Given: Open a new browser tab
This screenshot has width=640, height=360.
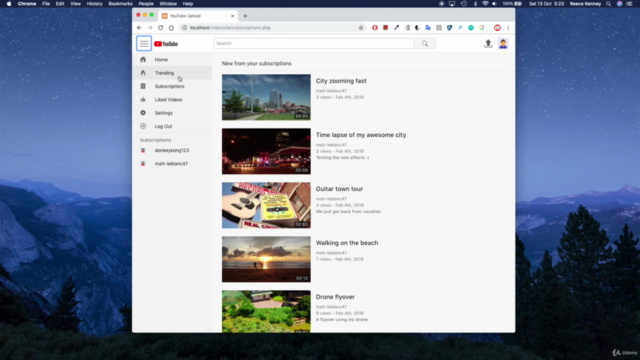Looking at the screenshot, I should [x=245, y=16].
